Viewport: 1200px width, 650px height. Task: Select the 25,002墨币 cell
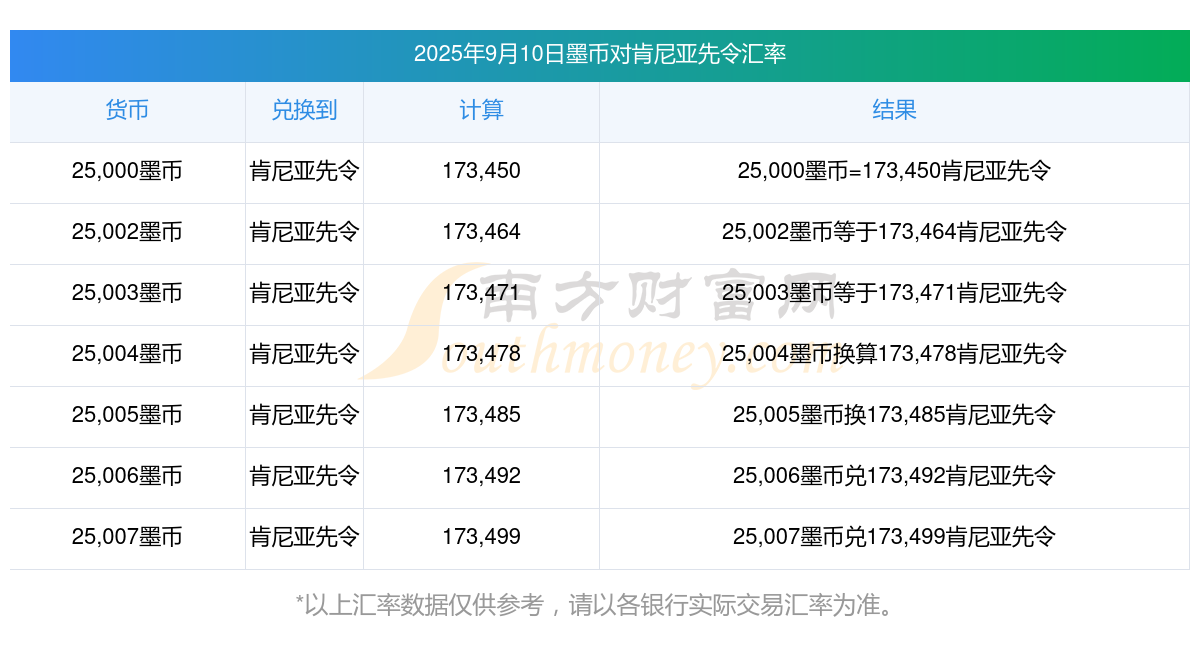(x=127, y=232)
